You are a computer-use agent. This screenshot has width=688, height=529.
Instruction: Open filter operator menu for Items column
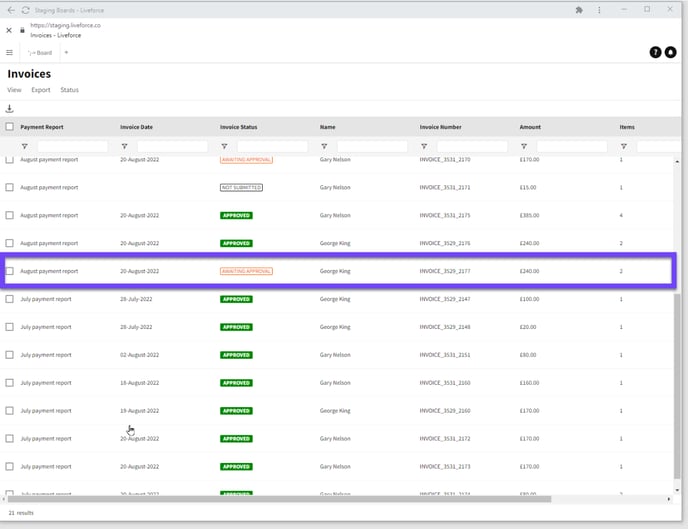624,146
